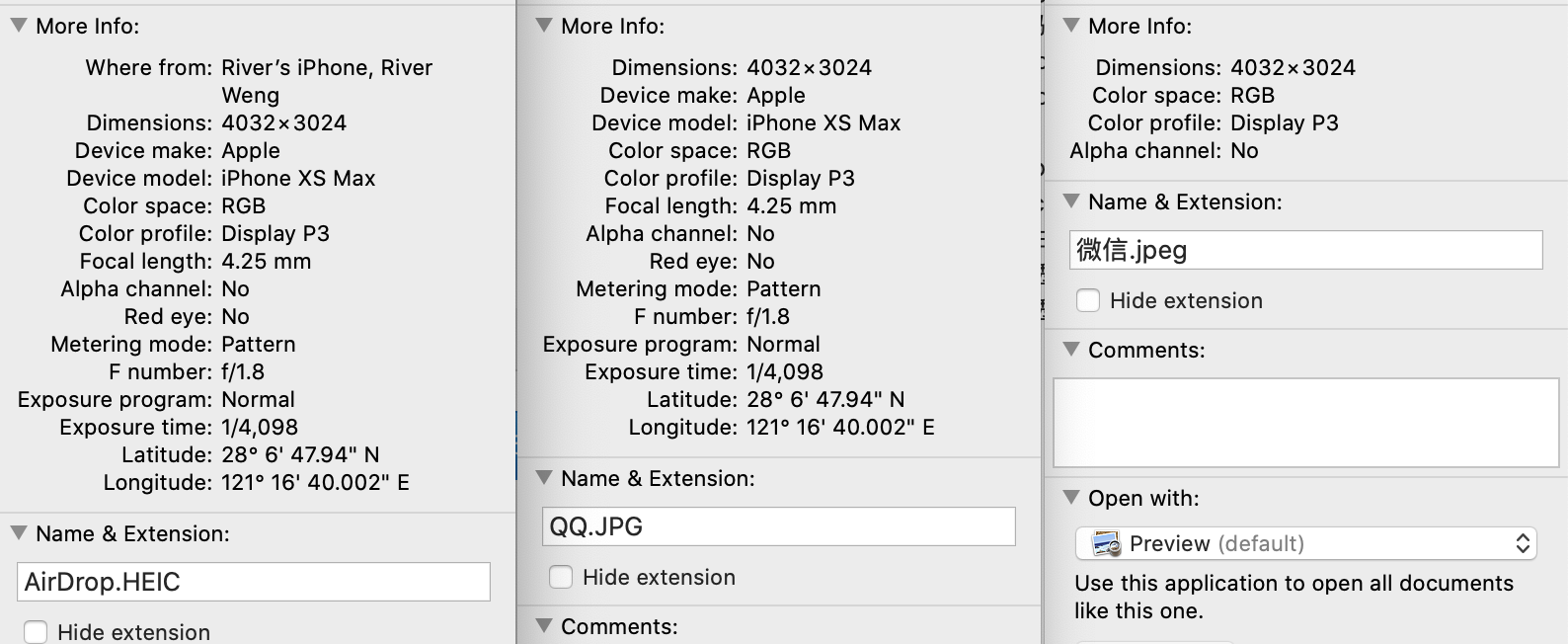The width and height of the screenshot is (1568, 644).
Task: Click the up-down arrows on Open with popup
Action: click(x=1523, y=543)
